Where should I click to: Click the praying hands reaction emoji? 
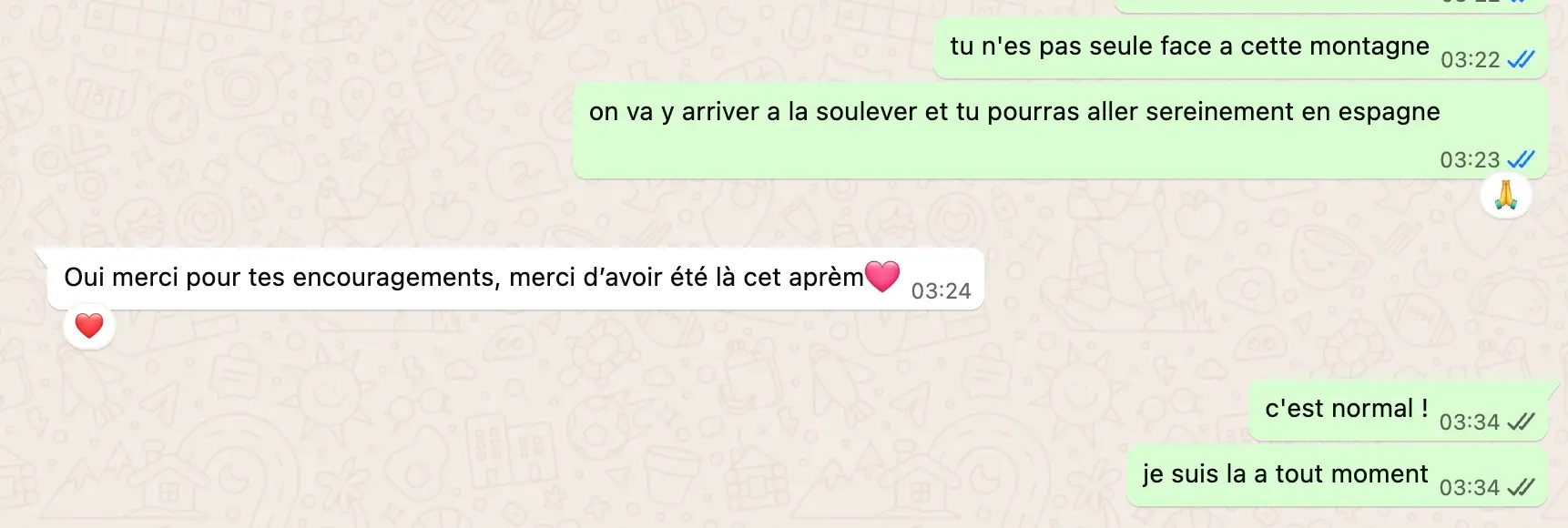[1506, 196]
